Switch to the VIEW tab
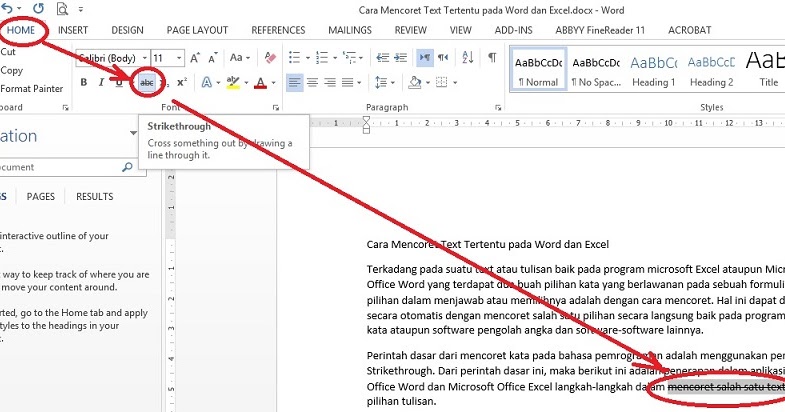Image resolution: width=785 pixels, height=412 pixels. tap(461, 30)
